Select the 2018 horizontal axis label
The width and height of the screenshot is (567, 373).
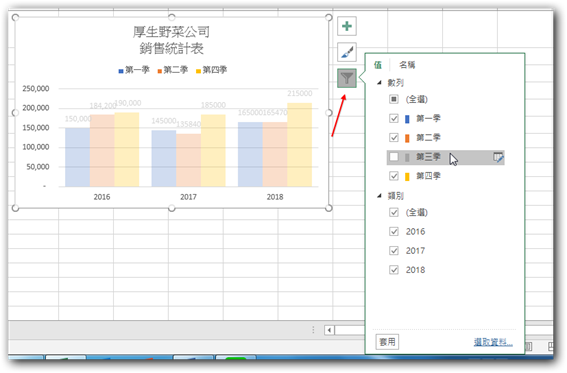[x=275, y=197]
